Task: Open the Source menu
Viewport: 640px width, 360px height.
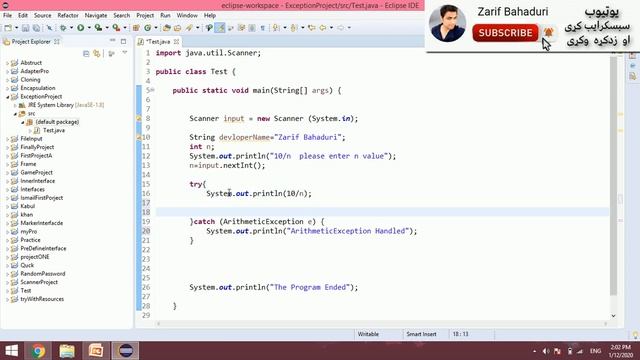Action: (42, 15)
